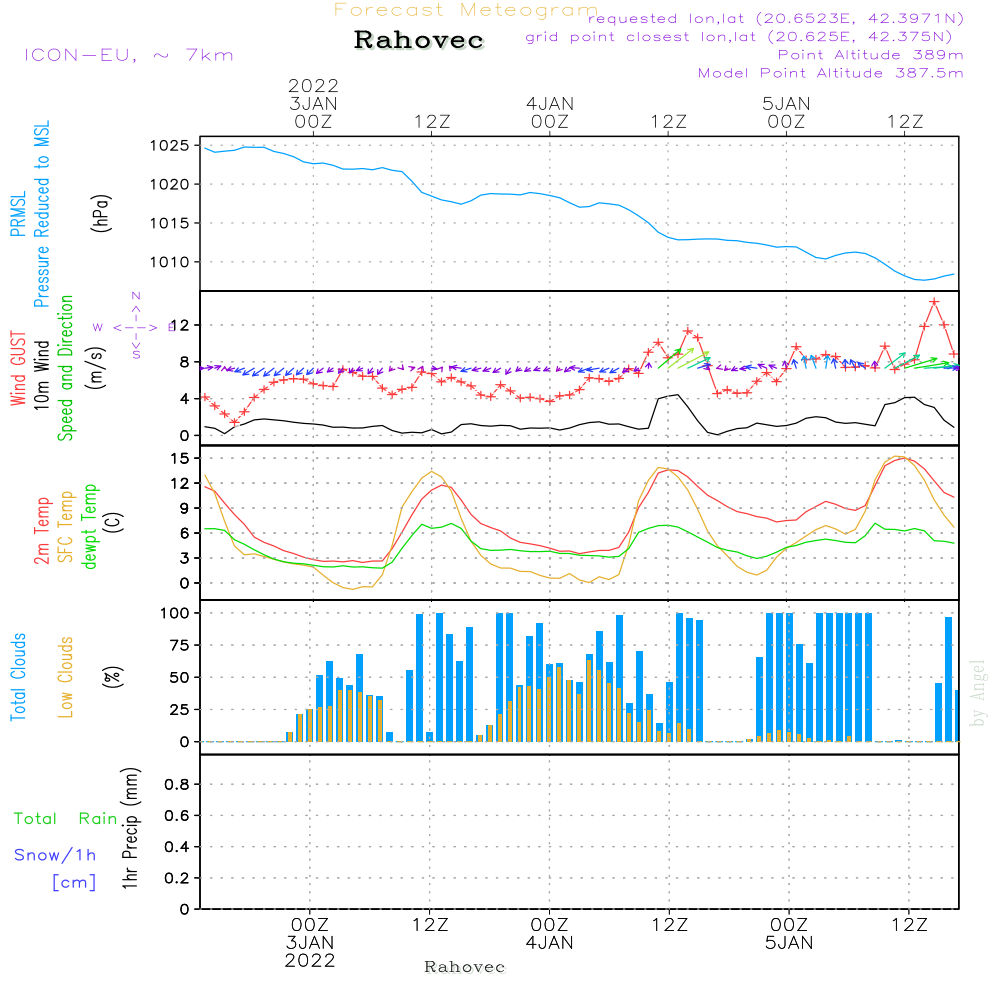Click the green 'Speed and Direction' legend label
Screen dimensions: 1000x1000
(x=65, y=368)
